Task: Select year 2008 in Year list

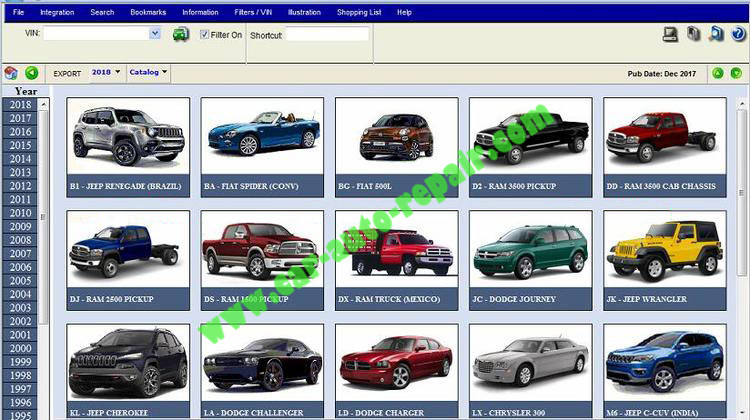Action: (20, 240)
